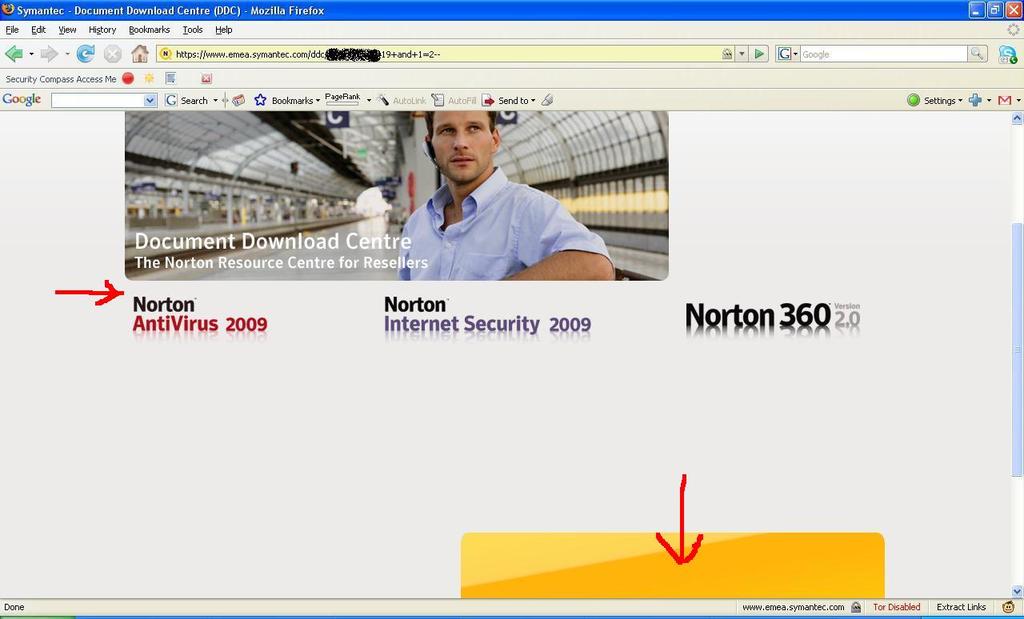Click the Document Download Centre banner image

click(396, 196)
